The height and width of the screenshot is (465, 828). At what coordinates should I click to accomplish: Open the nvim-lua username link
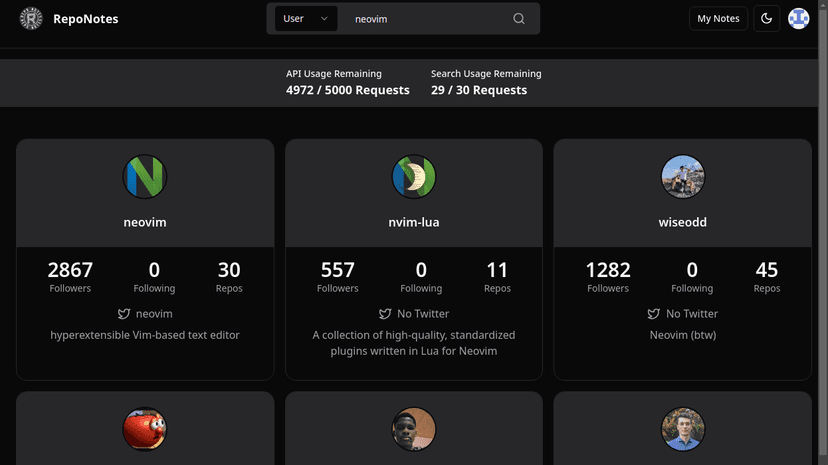click(x=413, y=222)
